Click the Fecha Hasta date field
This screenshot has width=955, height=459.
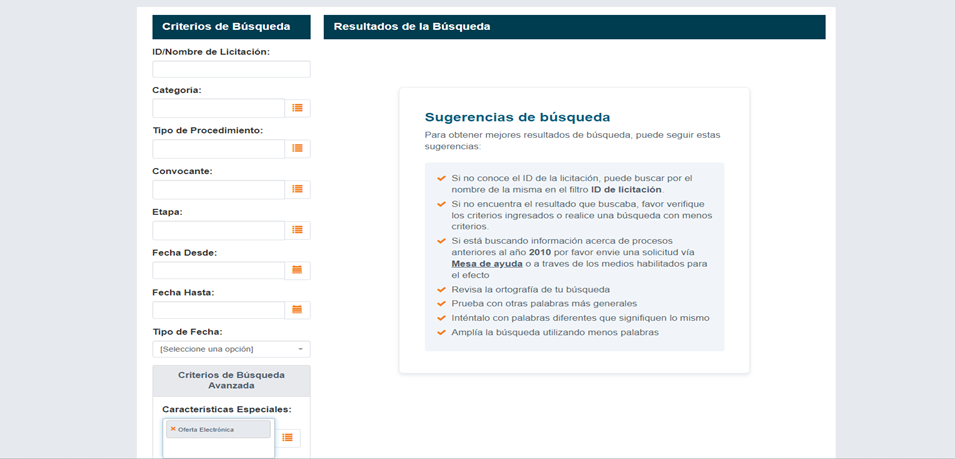pyautogui.click(x=218, y=310)
